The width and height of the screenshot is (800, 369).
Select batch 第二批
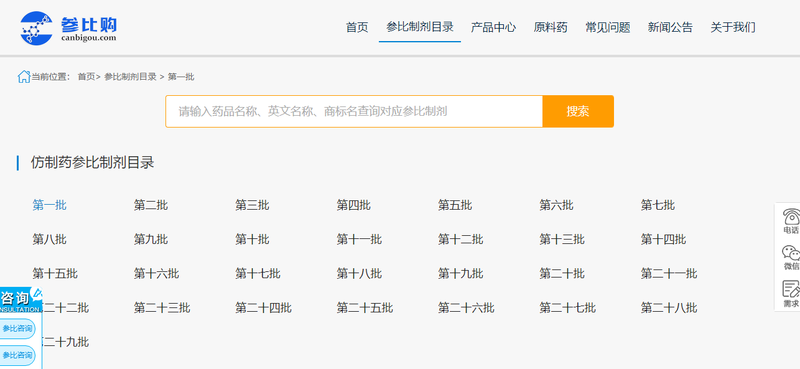[x=151, y=205]
